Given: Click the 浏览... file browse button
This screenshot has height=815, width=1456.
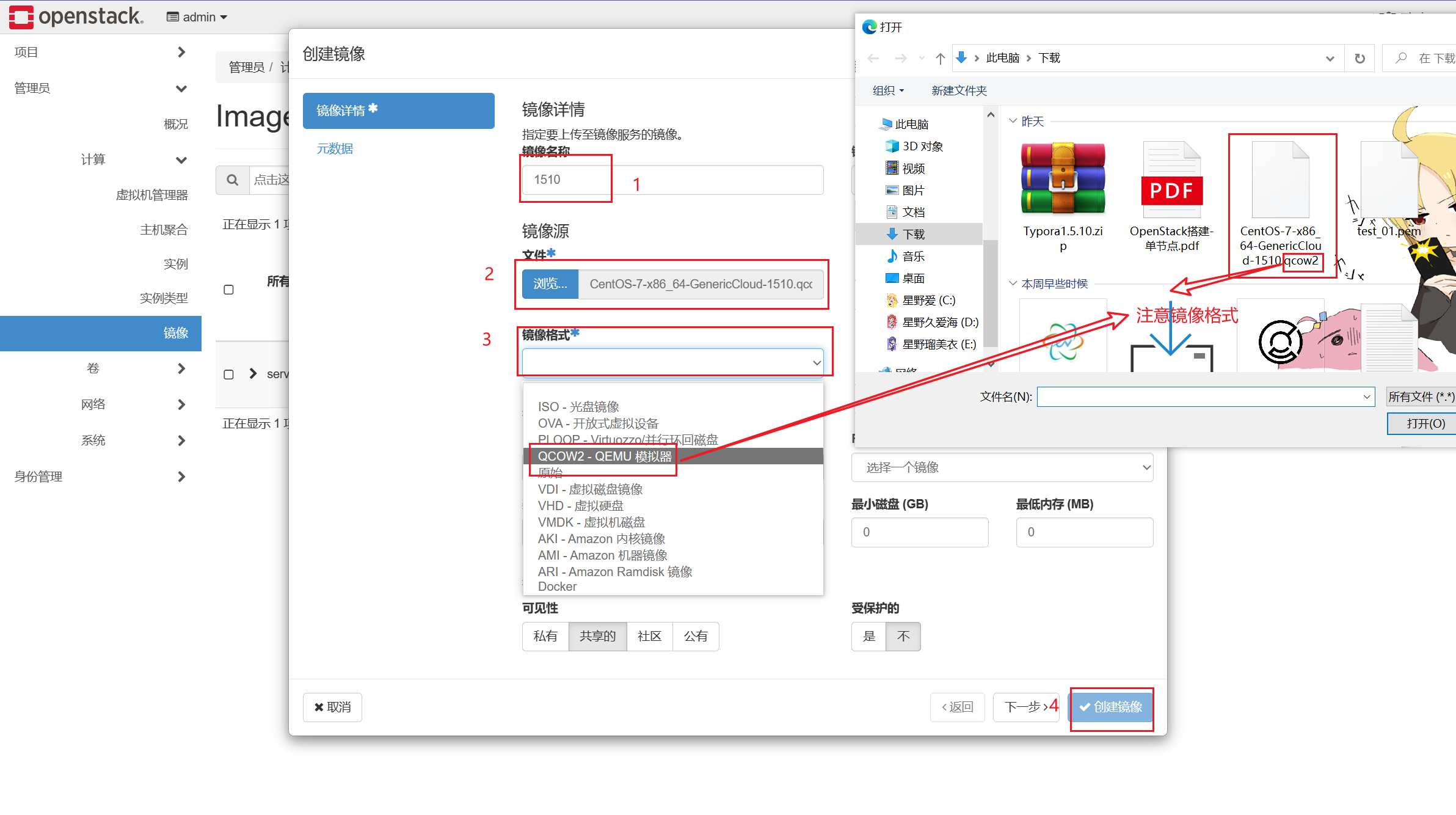Looking at the screenshot, I should (x=550, y=284).
